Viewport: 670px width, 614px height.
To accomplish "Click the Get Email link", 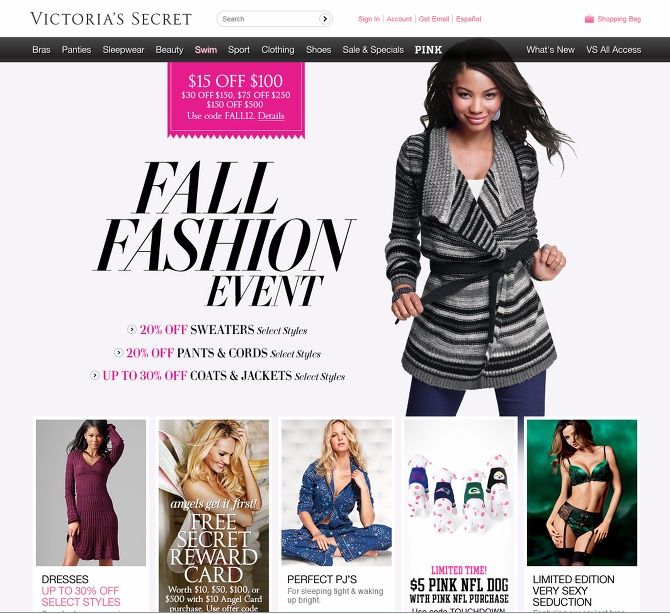I will pyautogui.click(x=434, y=19).
